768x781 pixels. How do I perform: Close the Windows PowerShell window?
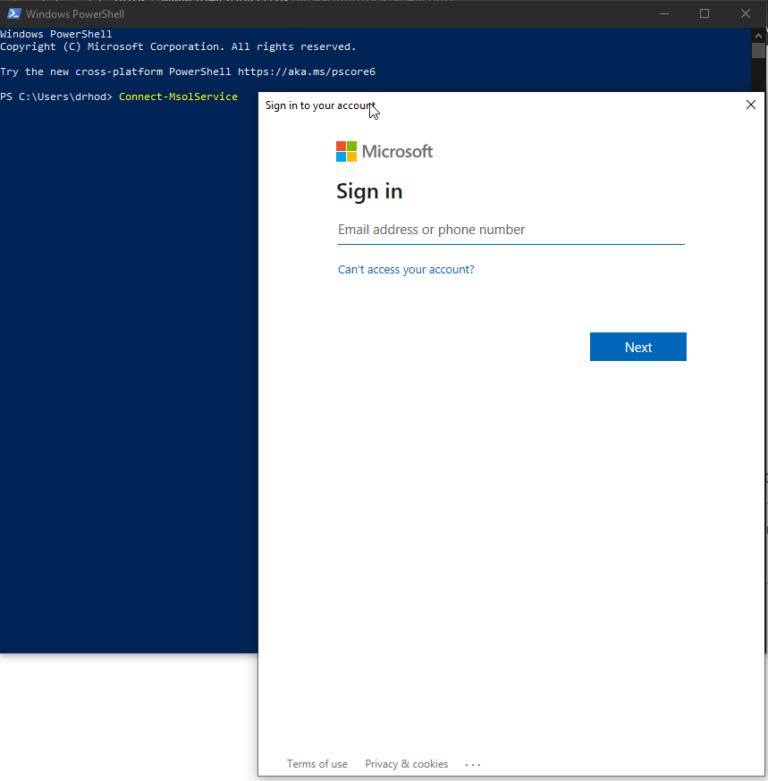745,14
